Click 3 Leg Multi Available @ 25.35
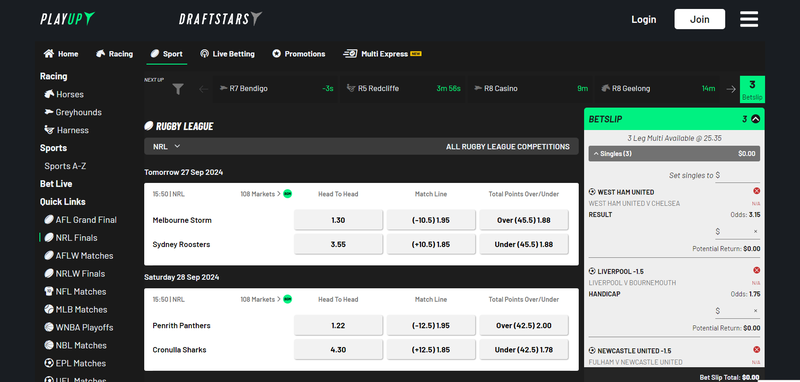 coord(674,138)
